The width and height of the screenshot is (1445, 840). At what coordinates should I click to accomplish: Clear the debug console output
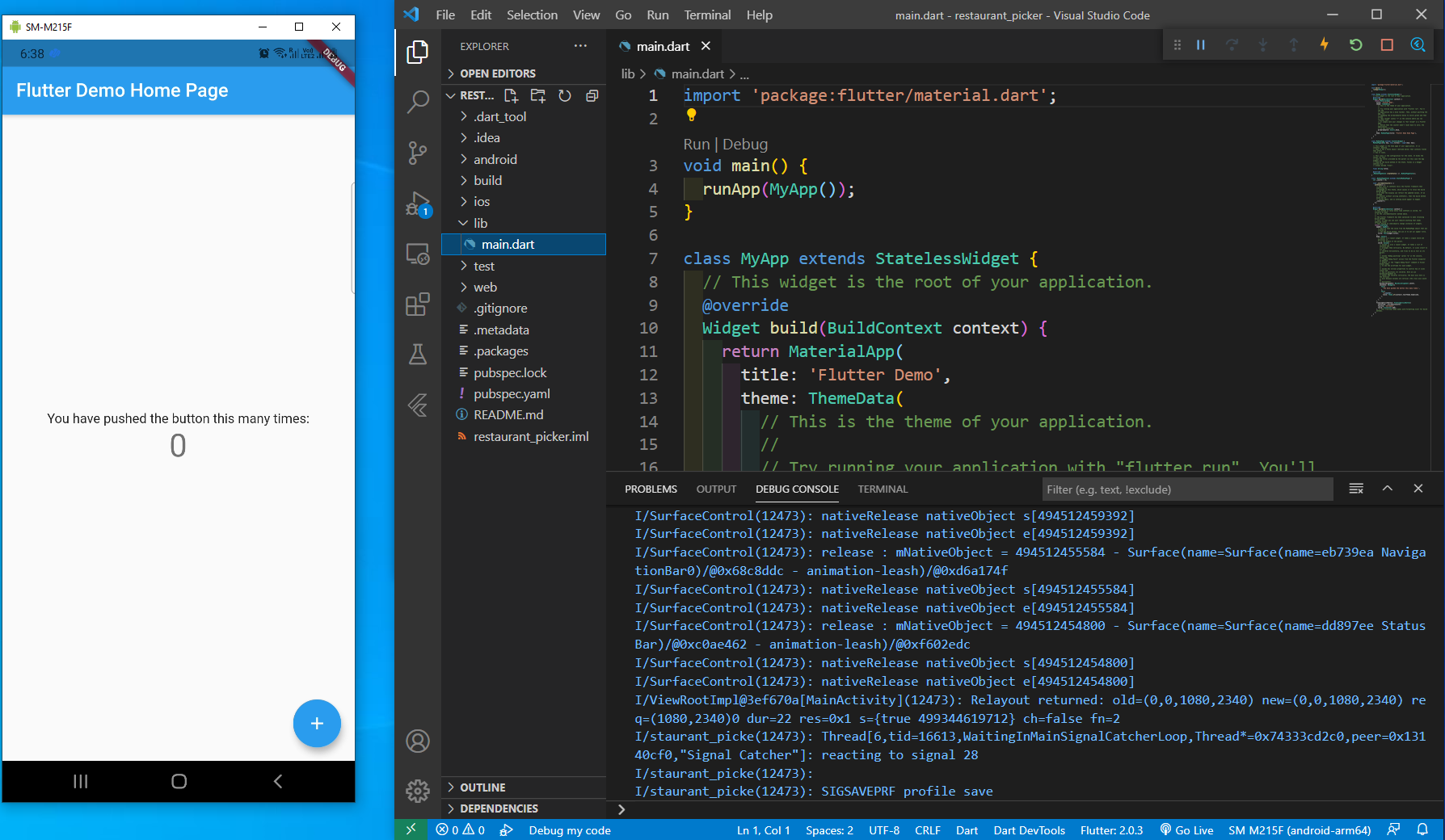(1356, 489)
